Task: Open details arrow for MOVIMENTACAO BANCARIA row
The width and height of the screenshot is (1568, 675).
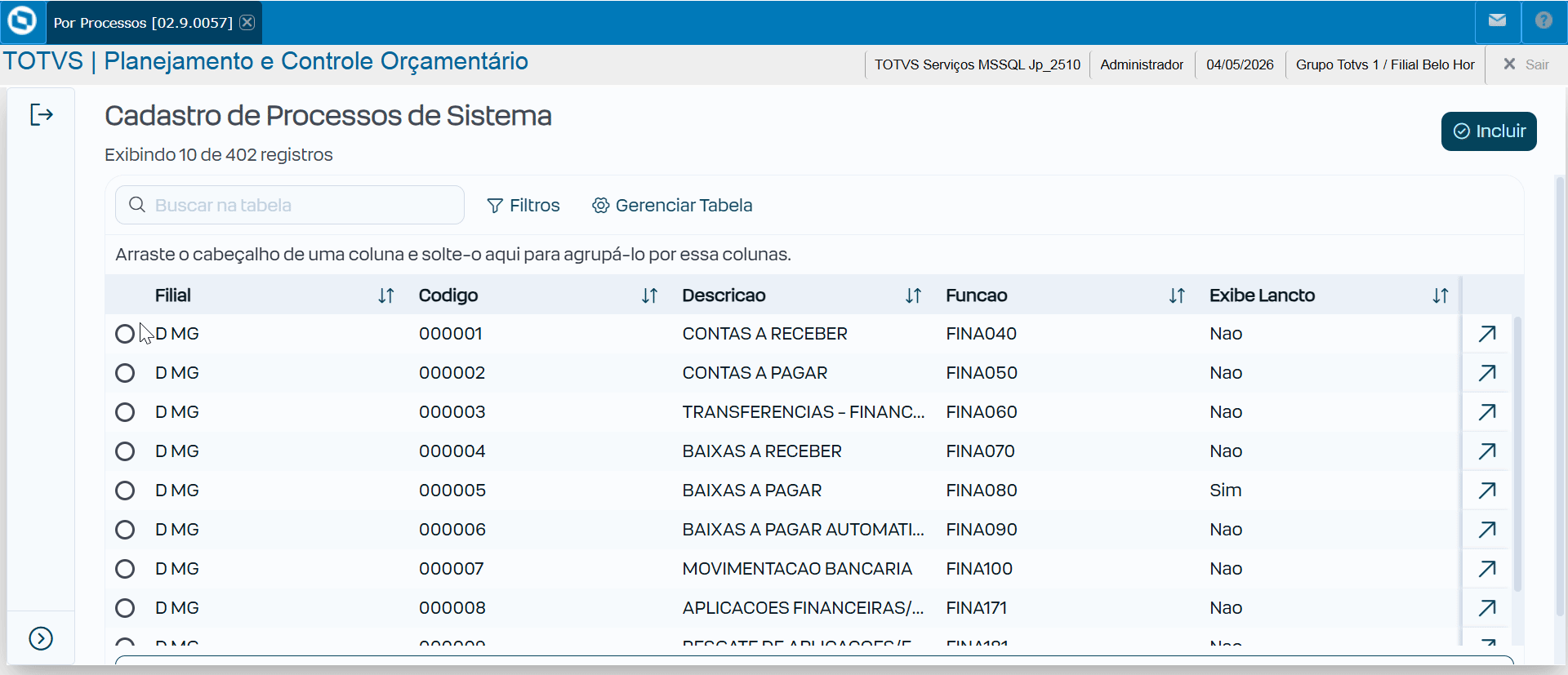Action: (1487, 569)
